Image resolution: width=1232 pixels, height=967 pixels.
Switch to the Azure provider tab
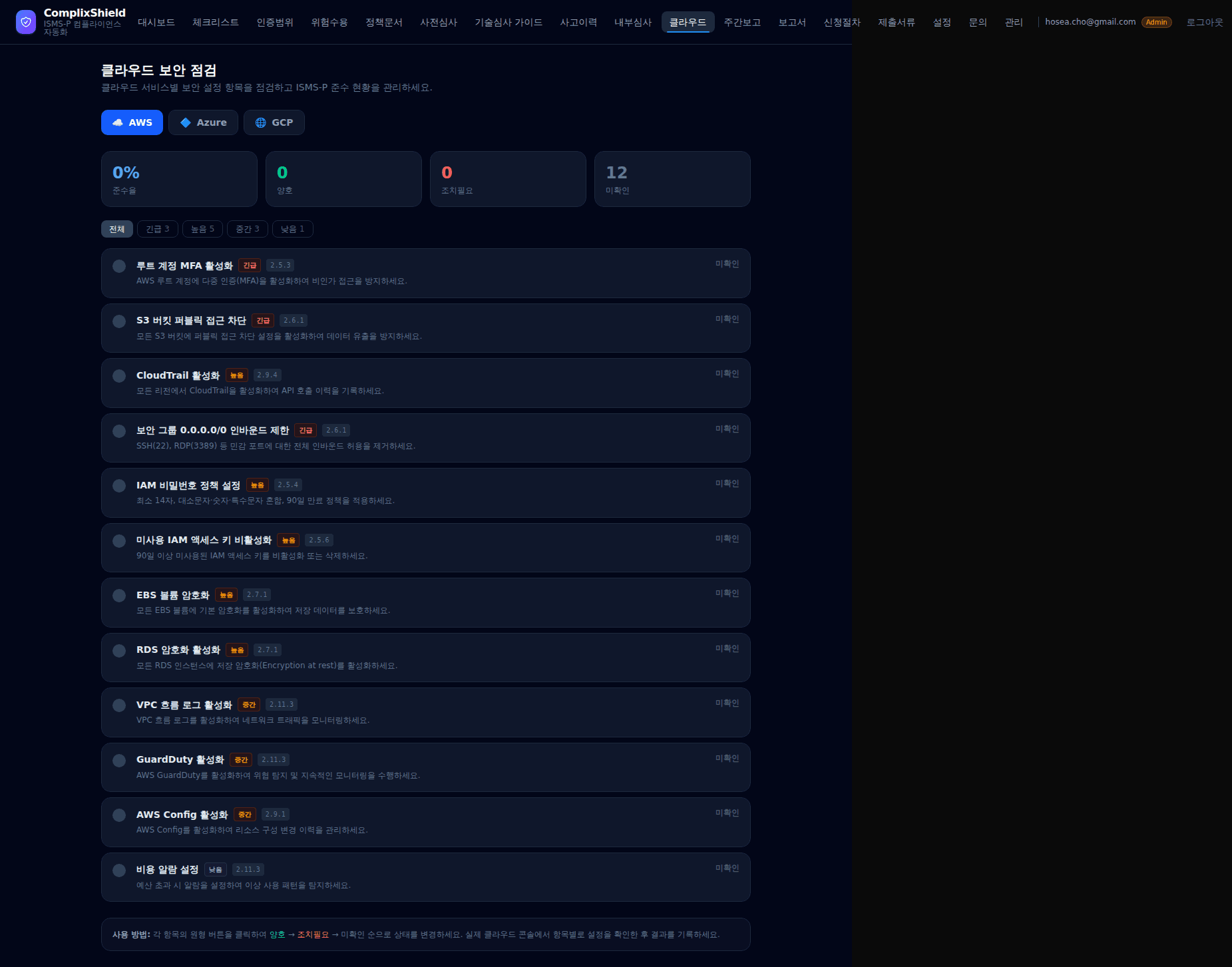203,122
